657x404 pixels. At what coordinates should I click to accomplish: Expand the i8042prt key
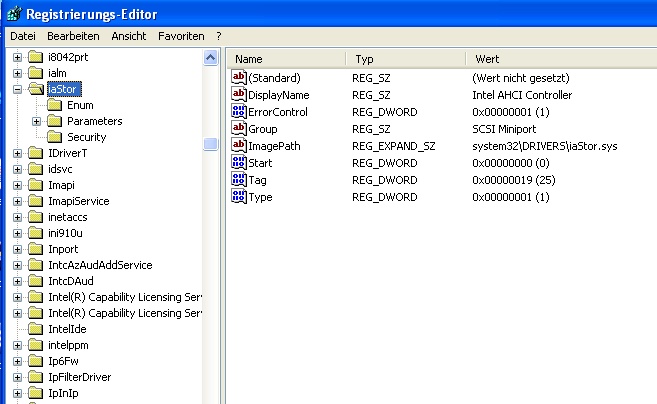click(17, 57)
